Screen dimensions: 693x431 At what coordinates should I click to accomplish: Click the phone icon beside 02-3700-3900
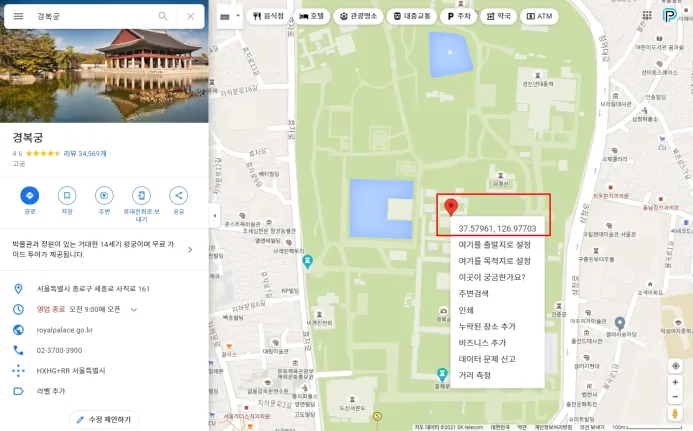(x=18, y=350)
